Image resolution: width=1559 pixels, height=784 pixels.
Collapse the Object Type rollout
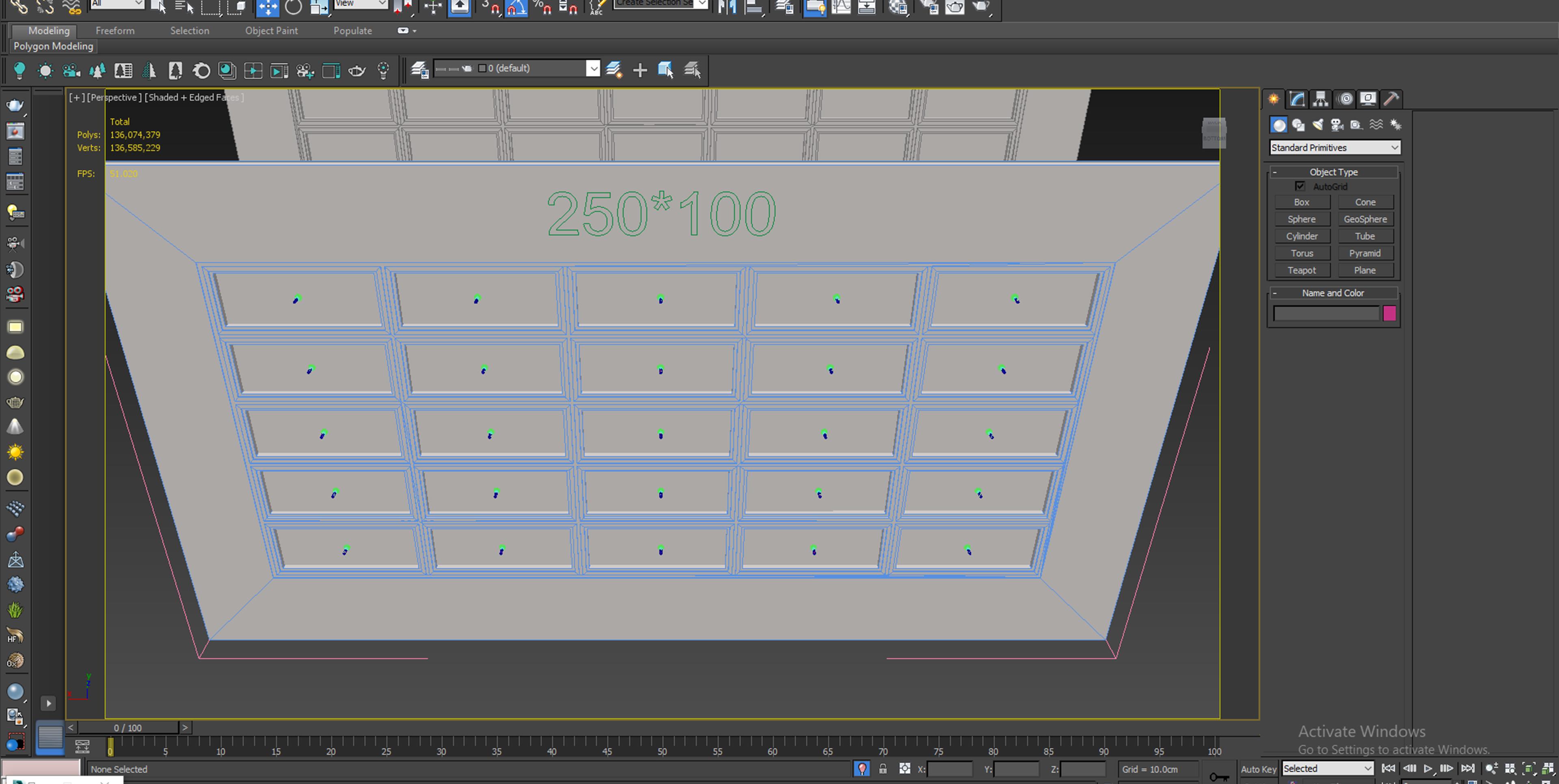[1333, 172]
